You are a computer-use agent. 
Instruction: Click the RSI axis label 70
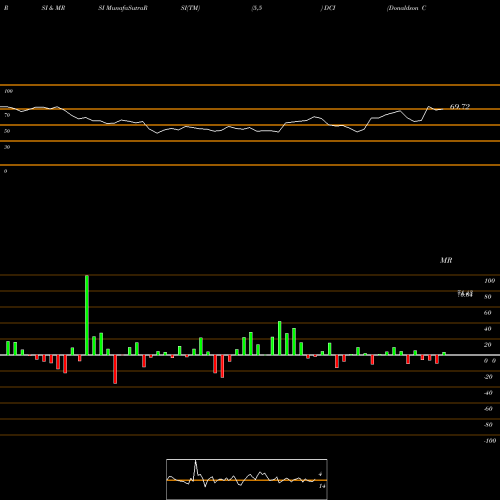coord(7,115)
